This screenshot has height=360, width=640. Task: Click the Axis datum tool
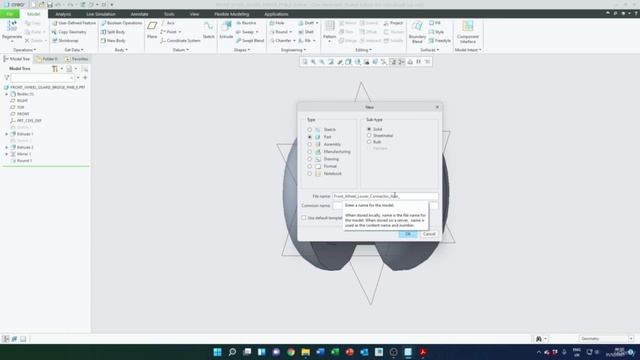tap(167, 23)
